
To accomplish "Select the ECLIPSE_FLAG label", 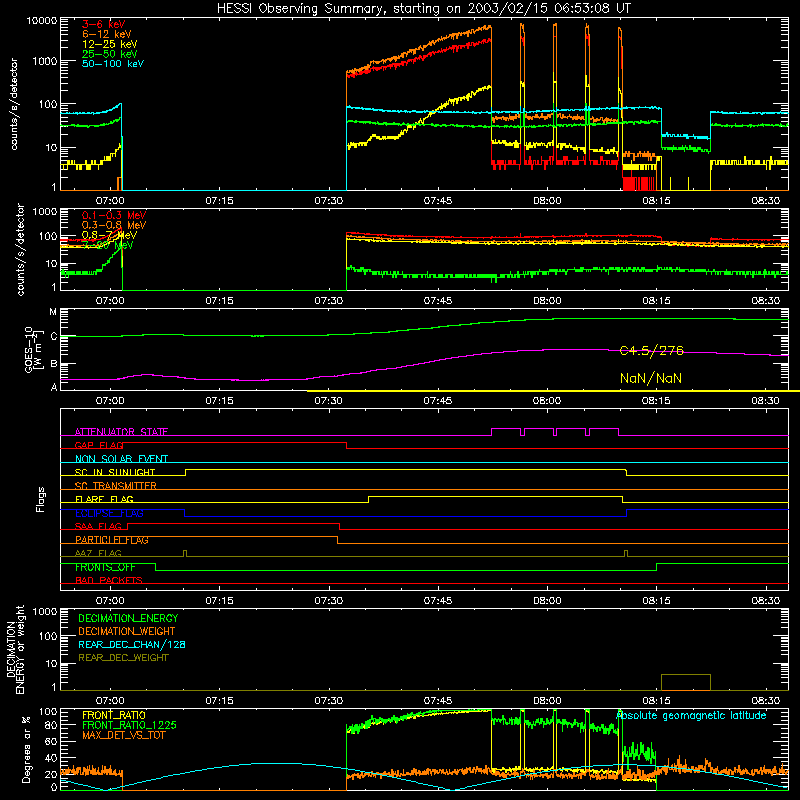I will pos(109,513).
